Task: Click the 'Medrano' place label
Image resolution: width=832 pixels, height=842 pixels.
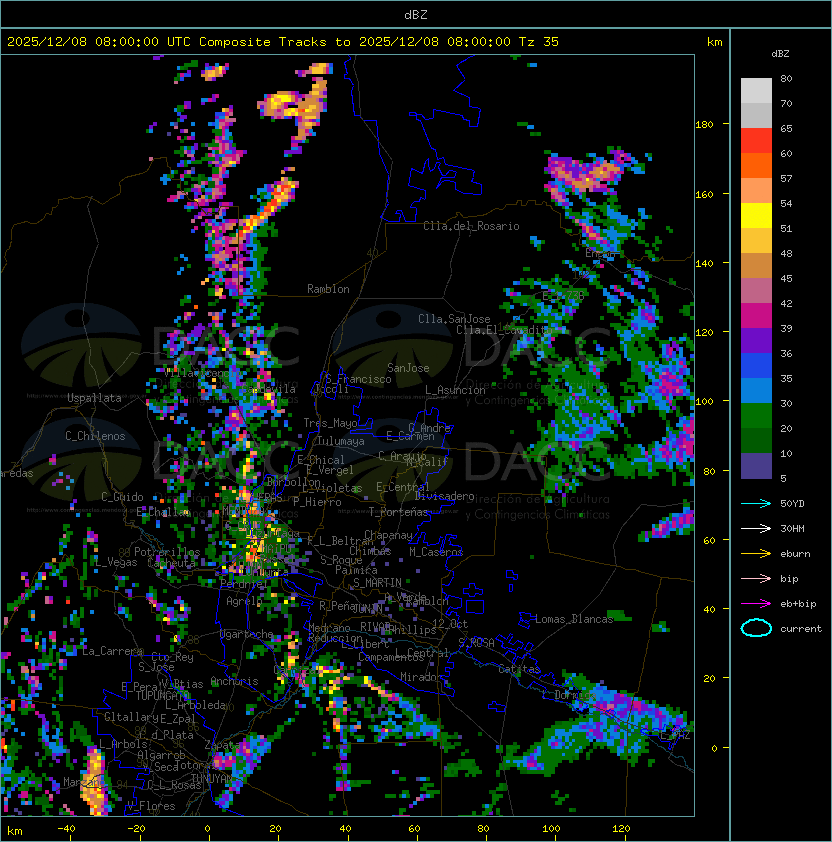Action: 329,628
